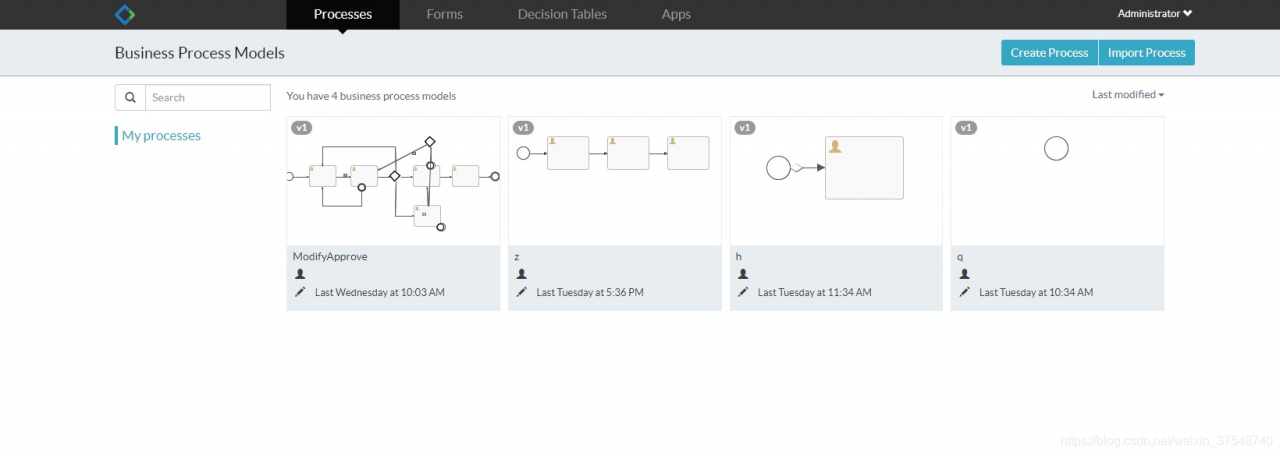Screen dimensions: 1280x455
Task: Click the pencil icon on process q
Action: [x=964, y=292]
